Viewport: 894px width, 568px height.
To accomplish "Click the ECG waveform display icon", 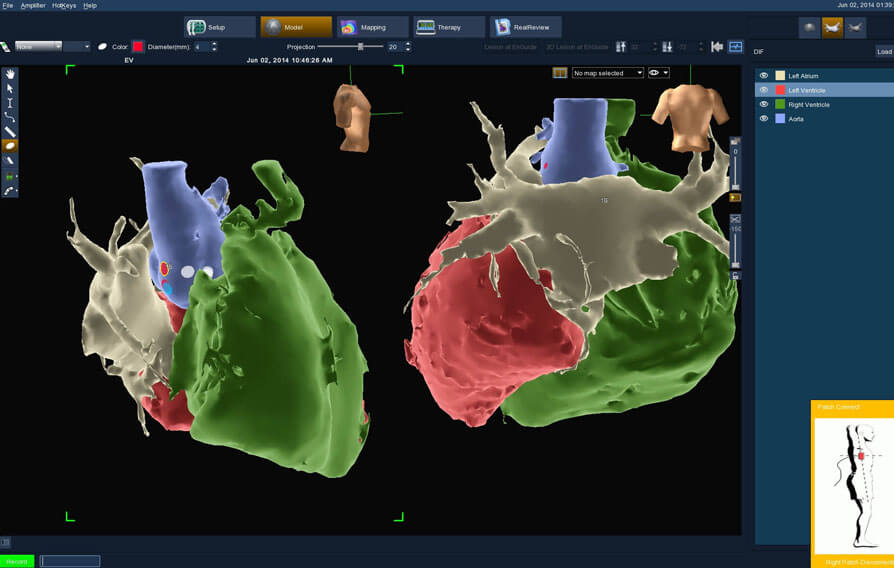I will (736, 47).
